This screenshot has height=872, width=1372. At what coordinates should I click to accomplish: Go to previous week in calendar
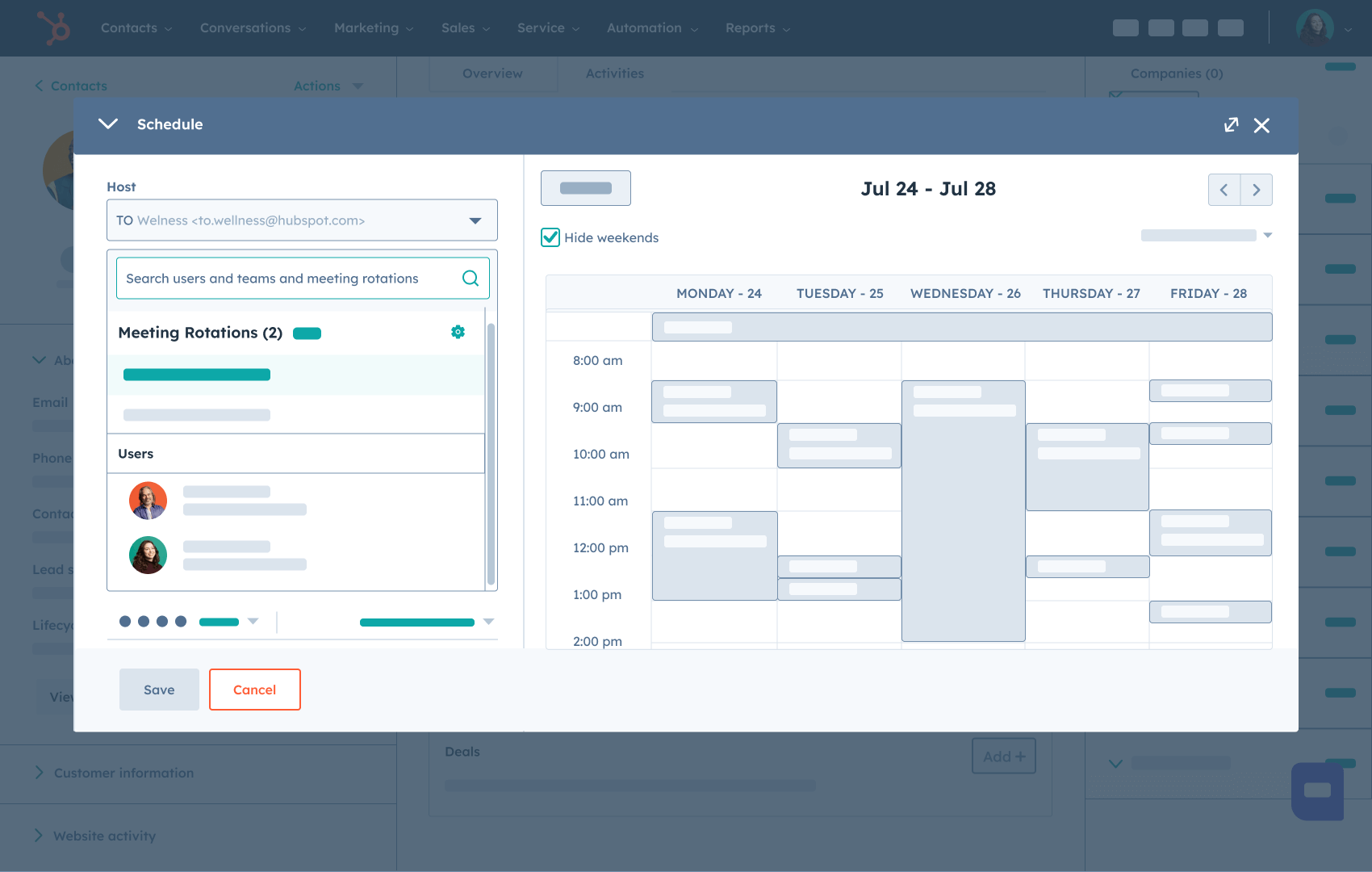coord(1224,190)
